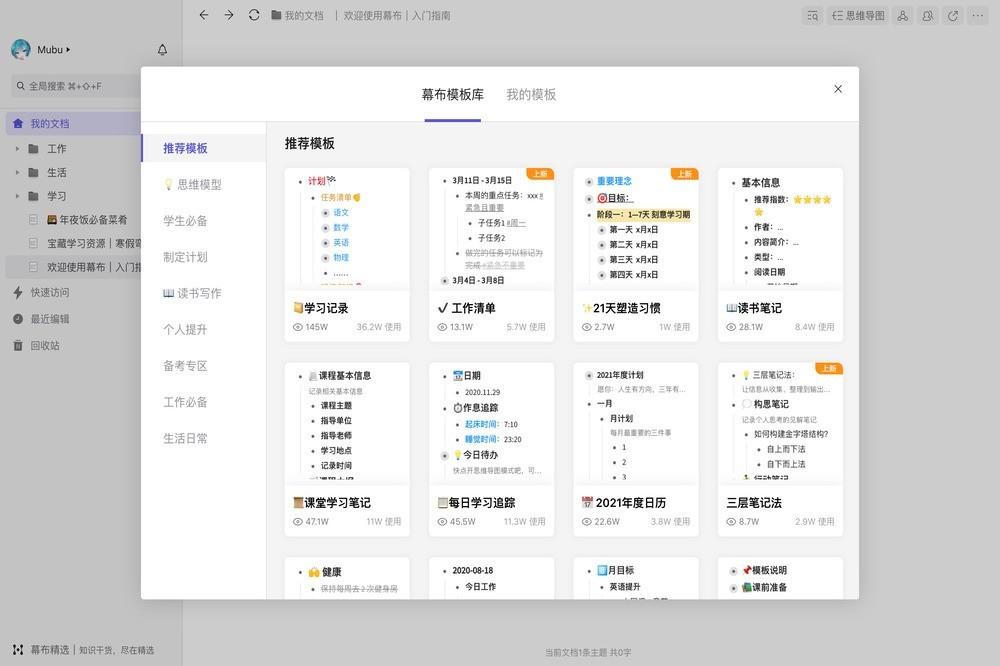This screenshot has height=666, width=1000.
Task: Click the 学习 folder icon
Action: (x=34, y=196)
